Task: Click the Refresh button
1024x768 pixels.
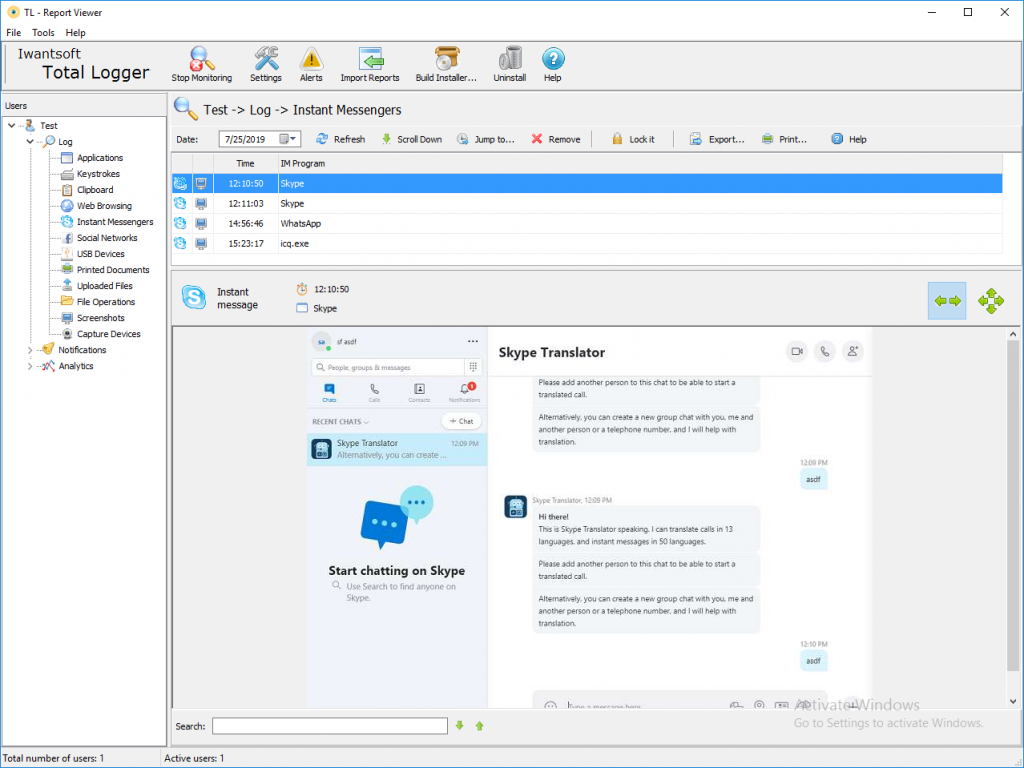Action: [340, 139]
